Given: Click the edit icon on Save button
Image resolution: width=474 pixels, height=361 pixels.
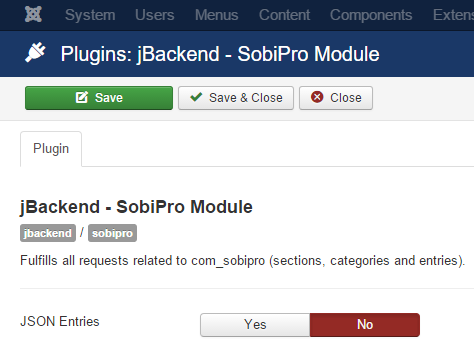Looking at the screenshot, I should [82, 97].
